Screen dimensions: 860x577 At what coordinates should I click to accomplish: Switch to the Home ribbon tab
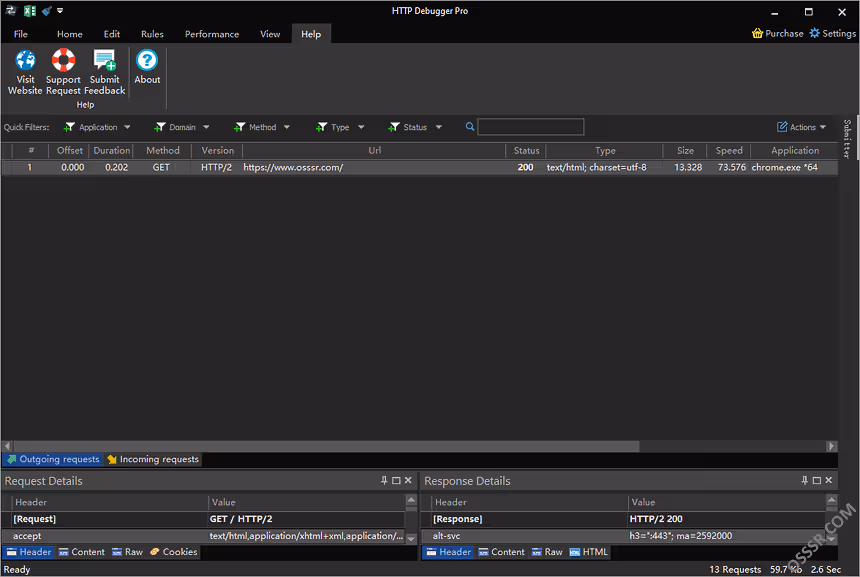pos(70,34)
